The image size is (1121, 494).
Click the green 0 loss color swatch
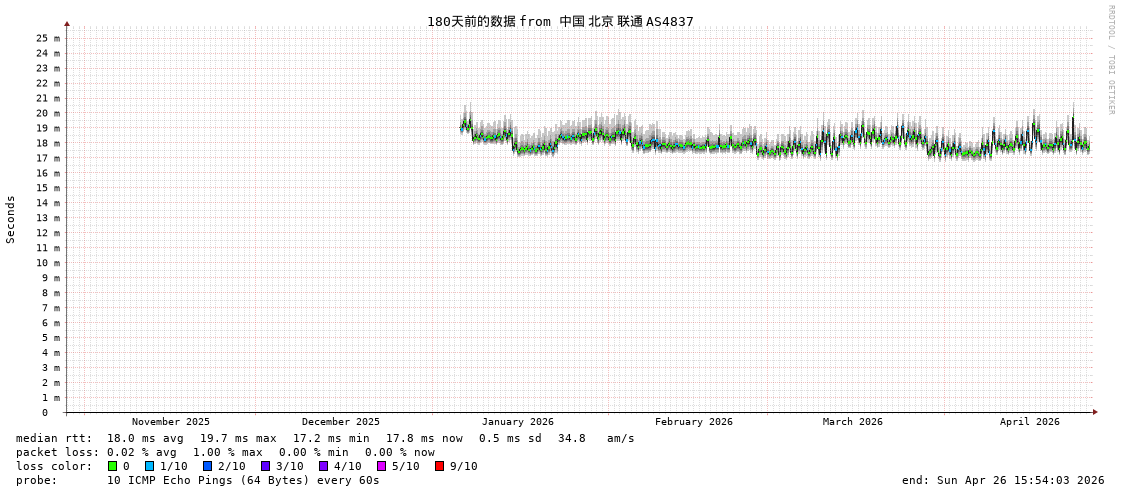point(112,466)
